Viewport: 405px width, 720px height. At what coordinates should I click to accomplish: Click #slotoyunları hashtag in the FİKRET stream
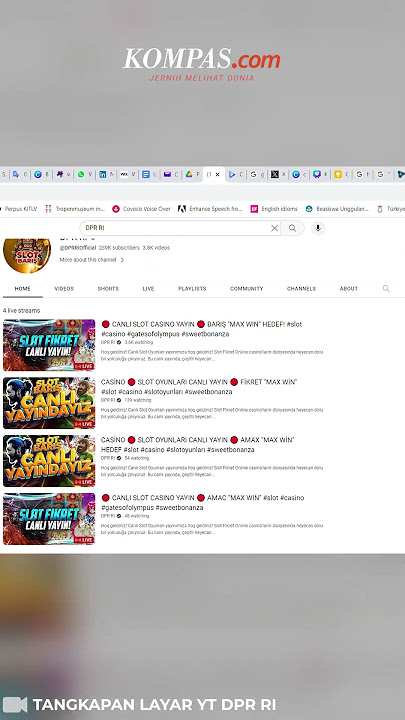165,392
